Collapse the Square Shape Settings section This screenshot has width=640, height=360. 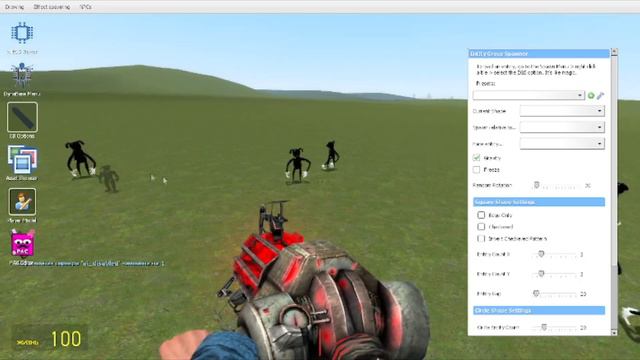tap(539, 202)
